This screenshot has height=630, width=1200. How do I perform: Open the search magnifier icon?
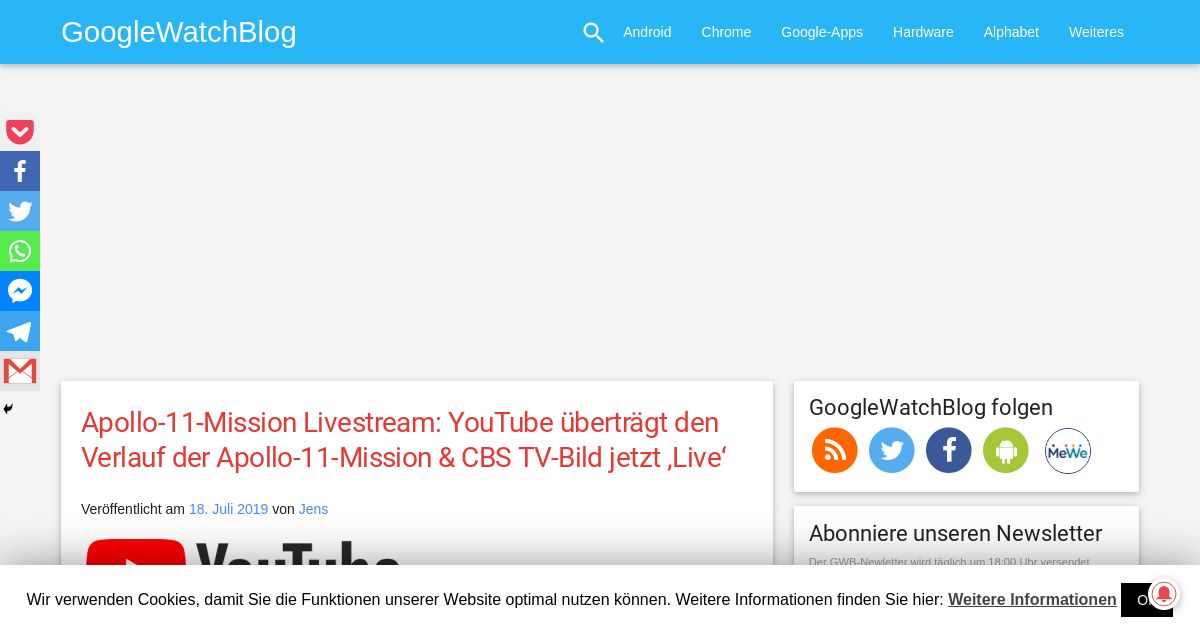[x=593, y=32]
